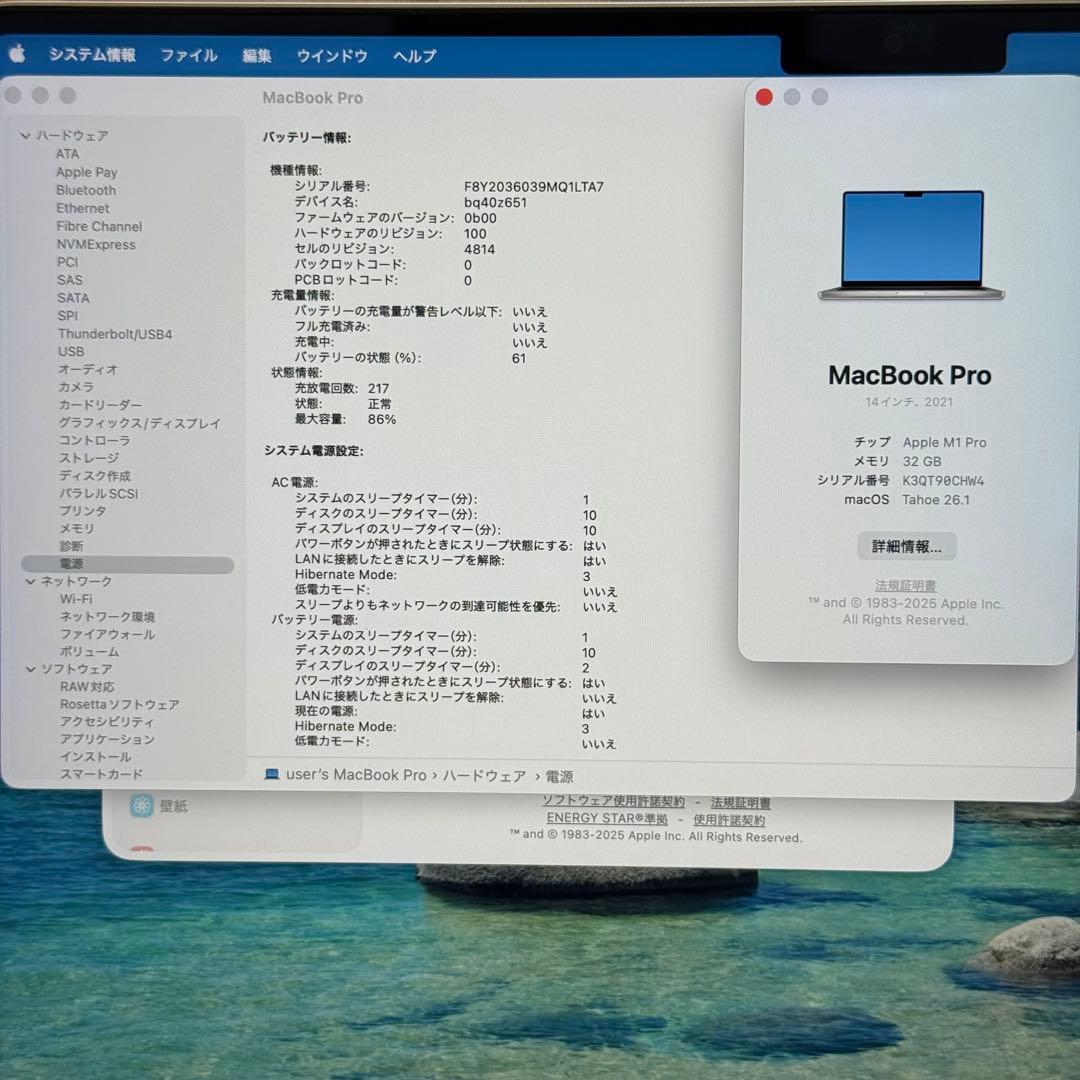Click the computer icon in path bar
This screenshot has width=1080, height=1080.
(272, 774)
